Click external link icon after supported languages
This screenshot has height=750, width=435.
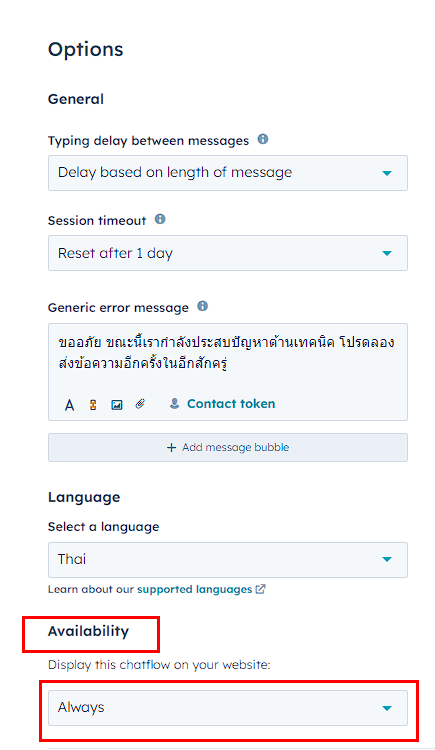260,589
